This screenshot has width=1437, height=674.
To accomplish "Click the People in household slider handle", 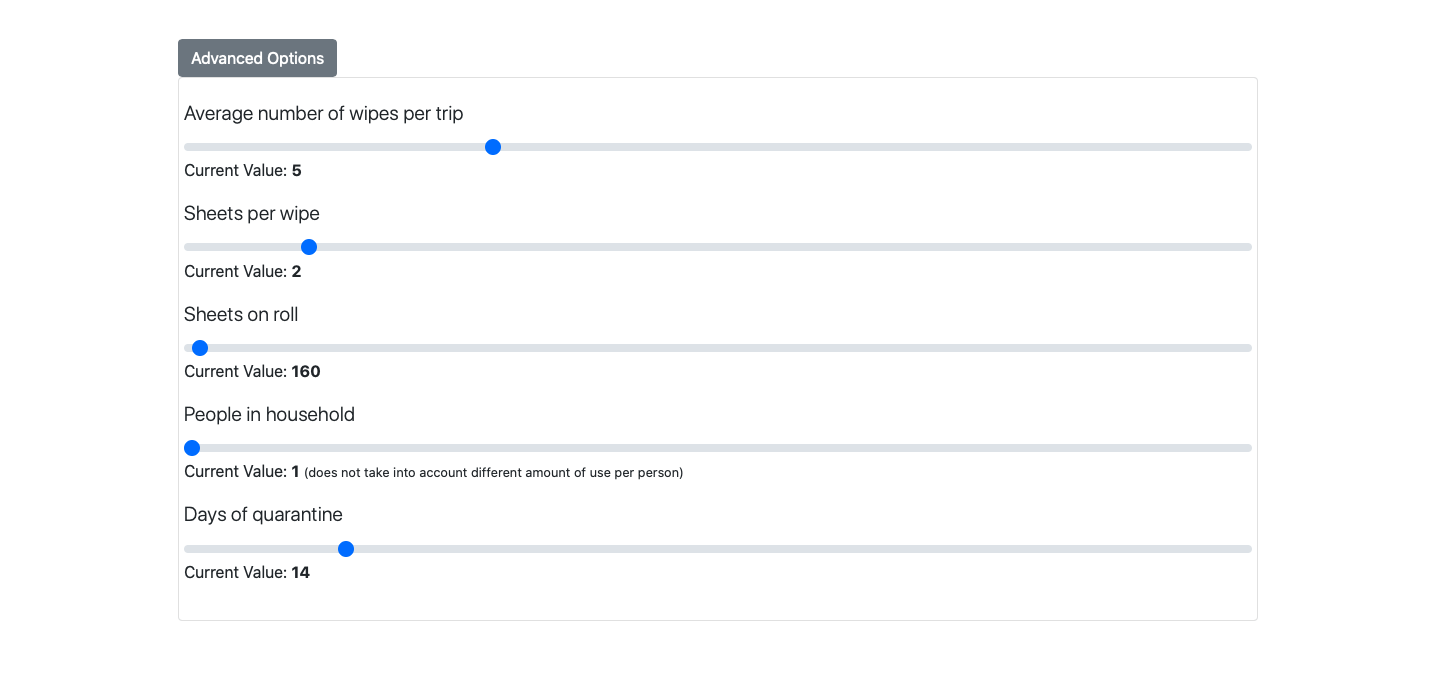I will (x=192, y=448).
